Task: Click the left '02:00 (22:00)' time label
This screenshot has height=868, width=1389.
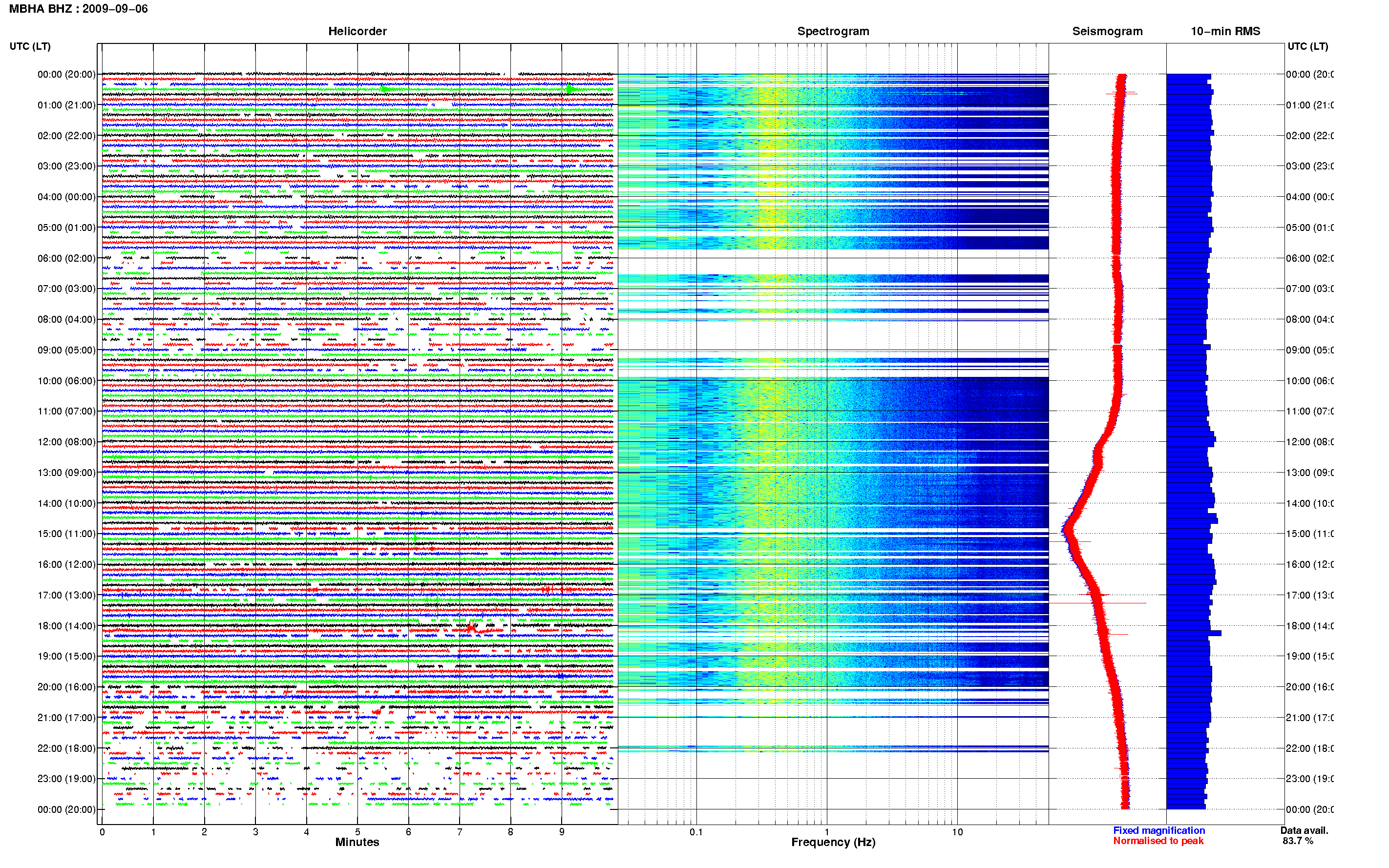Action: pyautogui.click(x=66, y=136)
